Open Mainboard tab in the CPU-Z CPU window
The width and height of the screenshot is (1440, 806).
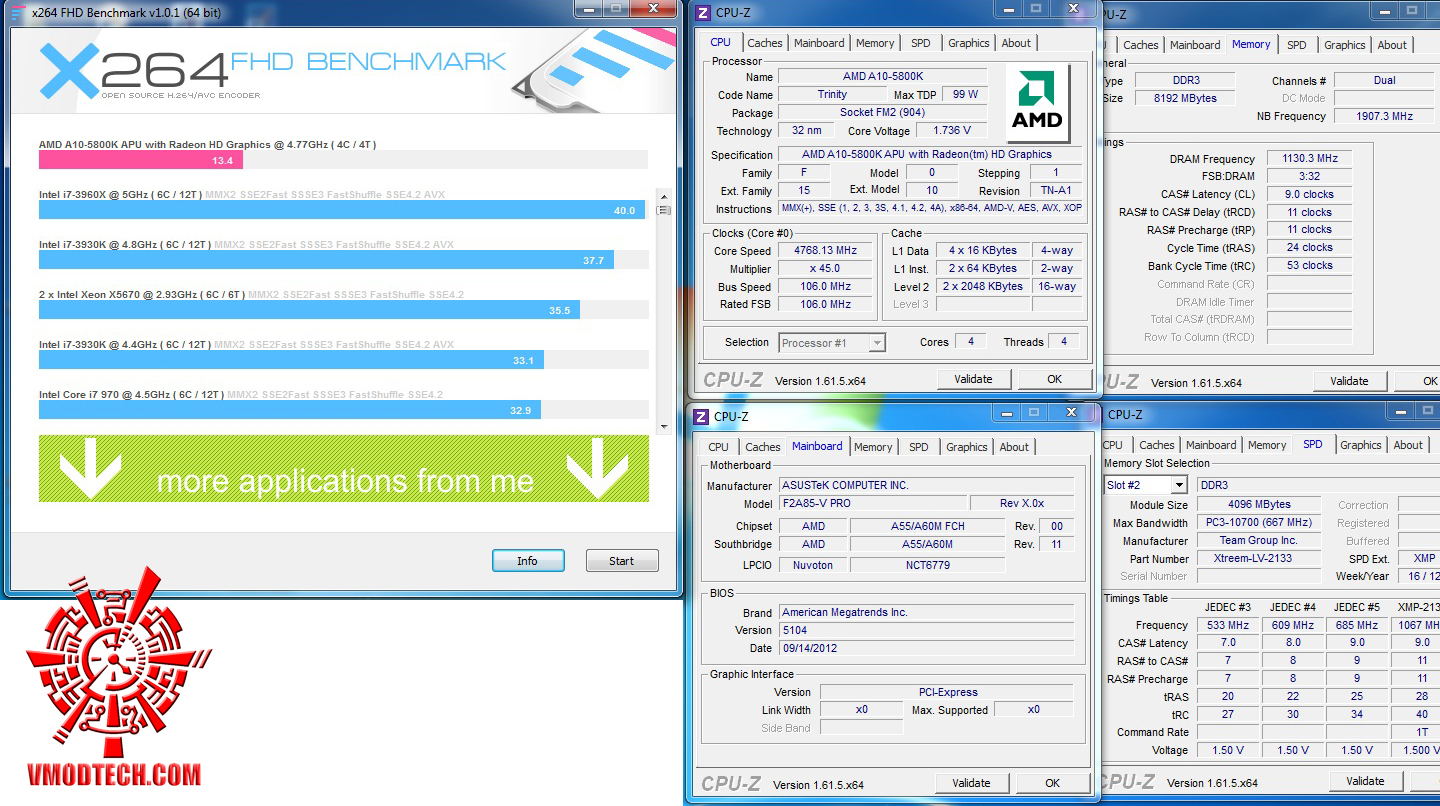(x=819, y=43)
